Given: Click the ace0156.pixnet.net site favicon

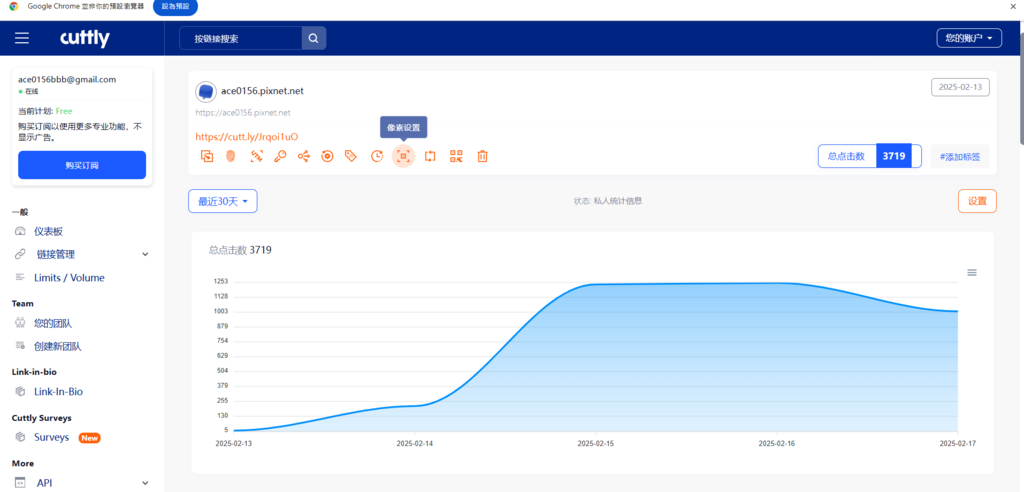Looking at the screenshot, I should [206, 92].
